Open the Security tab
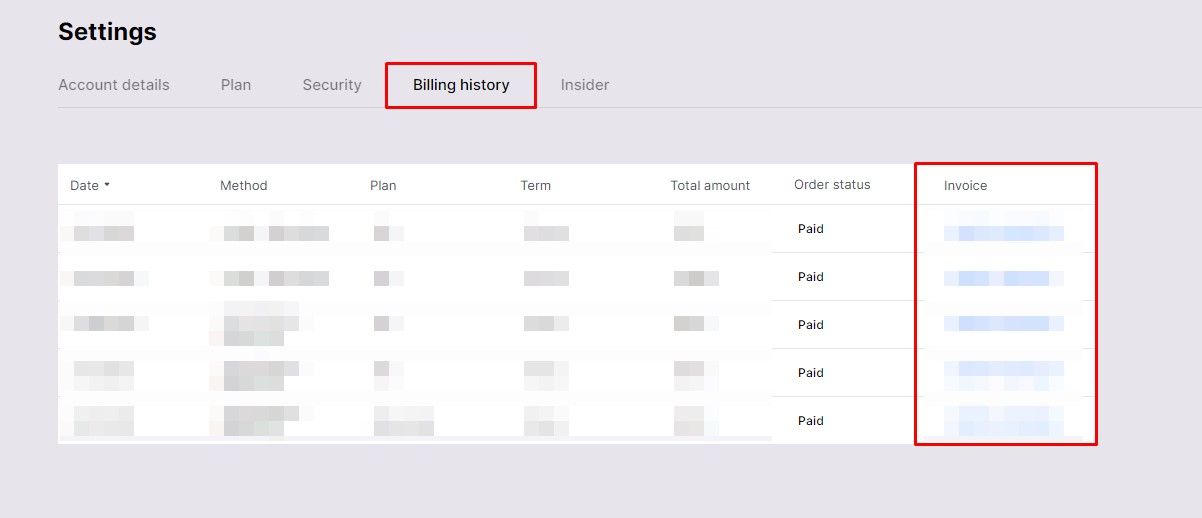 (x=332, y=85)
